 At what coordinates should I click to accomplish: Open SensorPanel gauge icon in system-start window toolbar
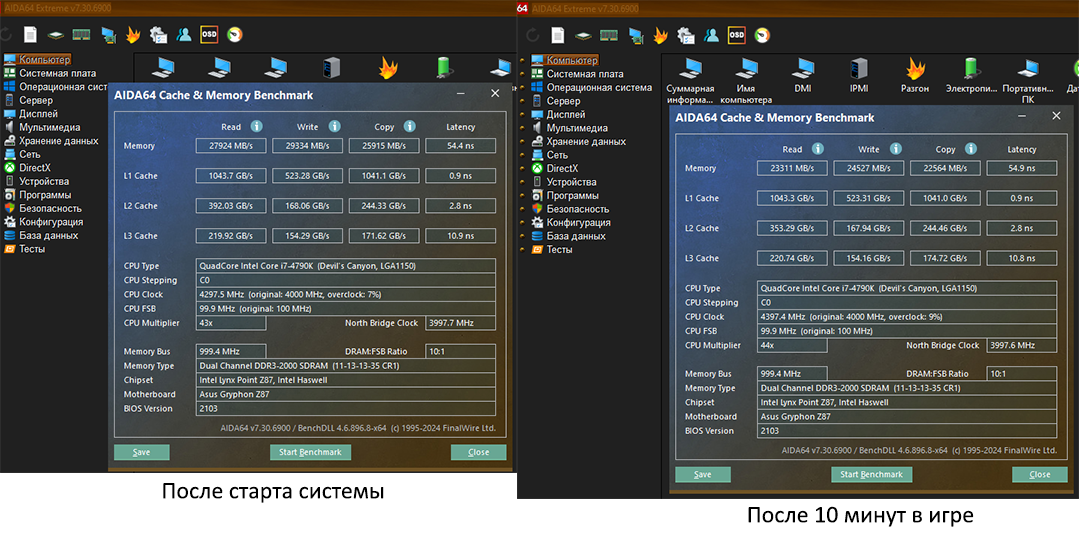[x=235, y=34]
